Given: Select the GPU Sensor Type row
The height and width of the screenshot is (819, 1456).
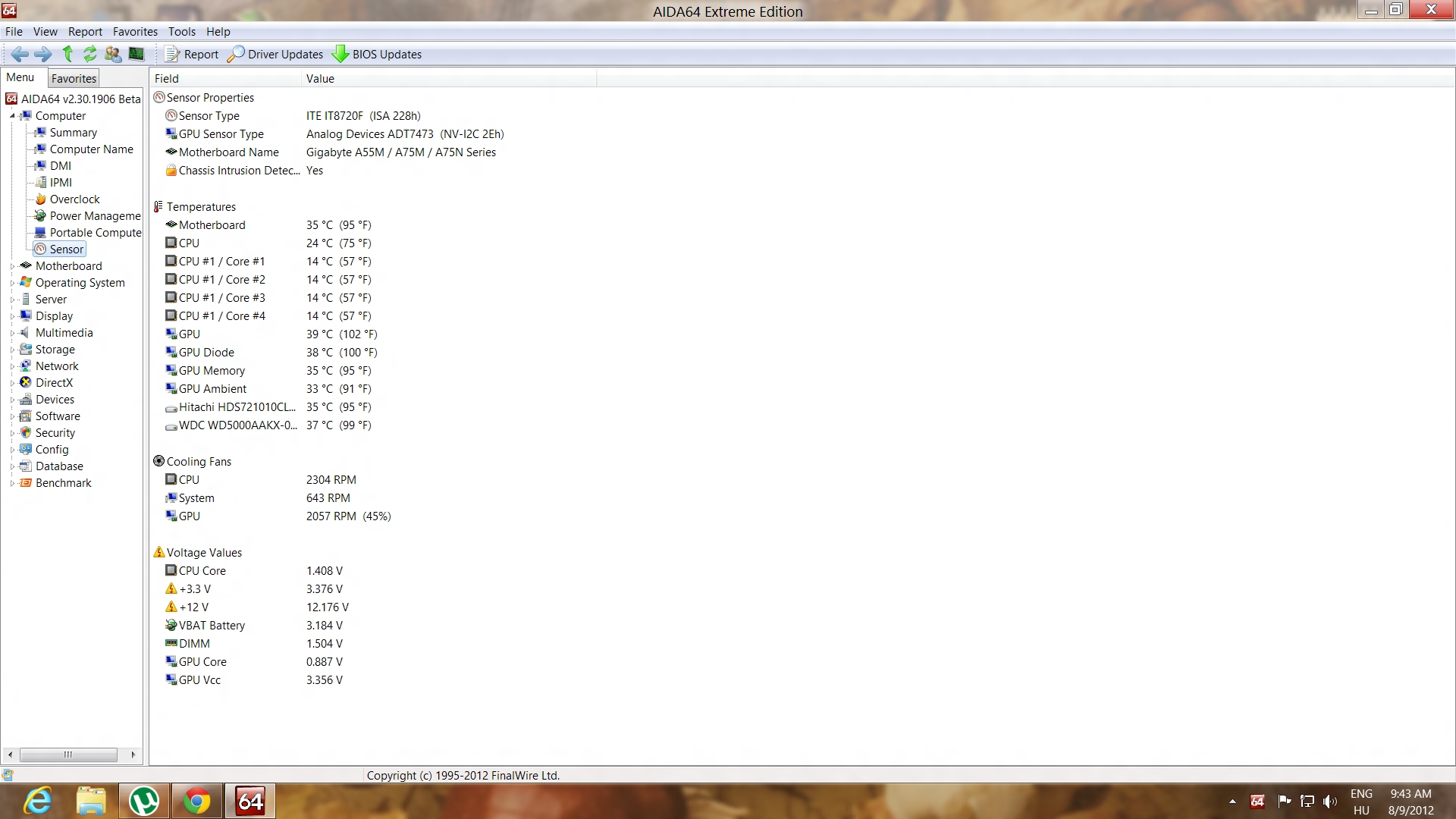Looking at the screenshot, I should coord(334,134).
